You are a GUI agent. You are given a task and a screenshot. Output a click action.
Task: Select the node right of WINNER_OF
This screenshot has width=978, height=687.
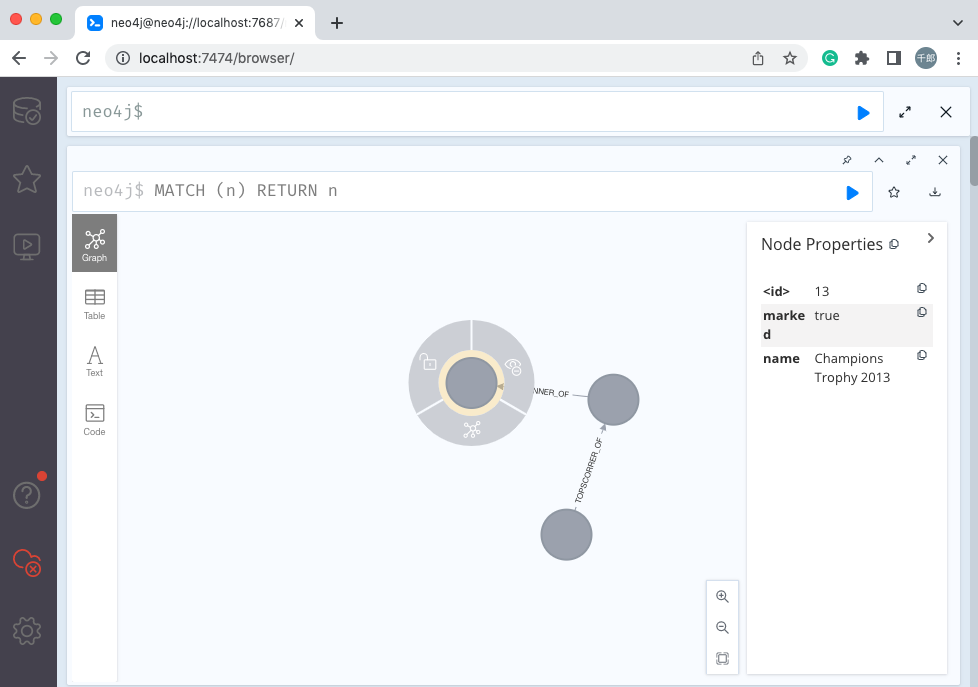tap(614, 399)
